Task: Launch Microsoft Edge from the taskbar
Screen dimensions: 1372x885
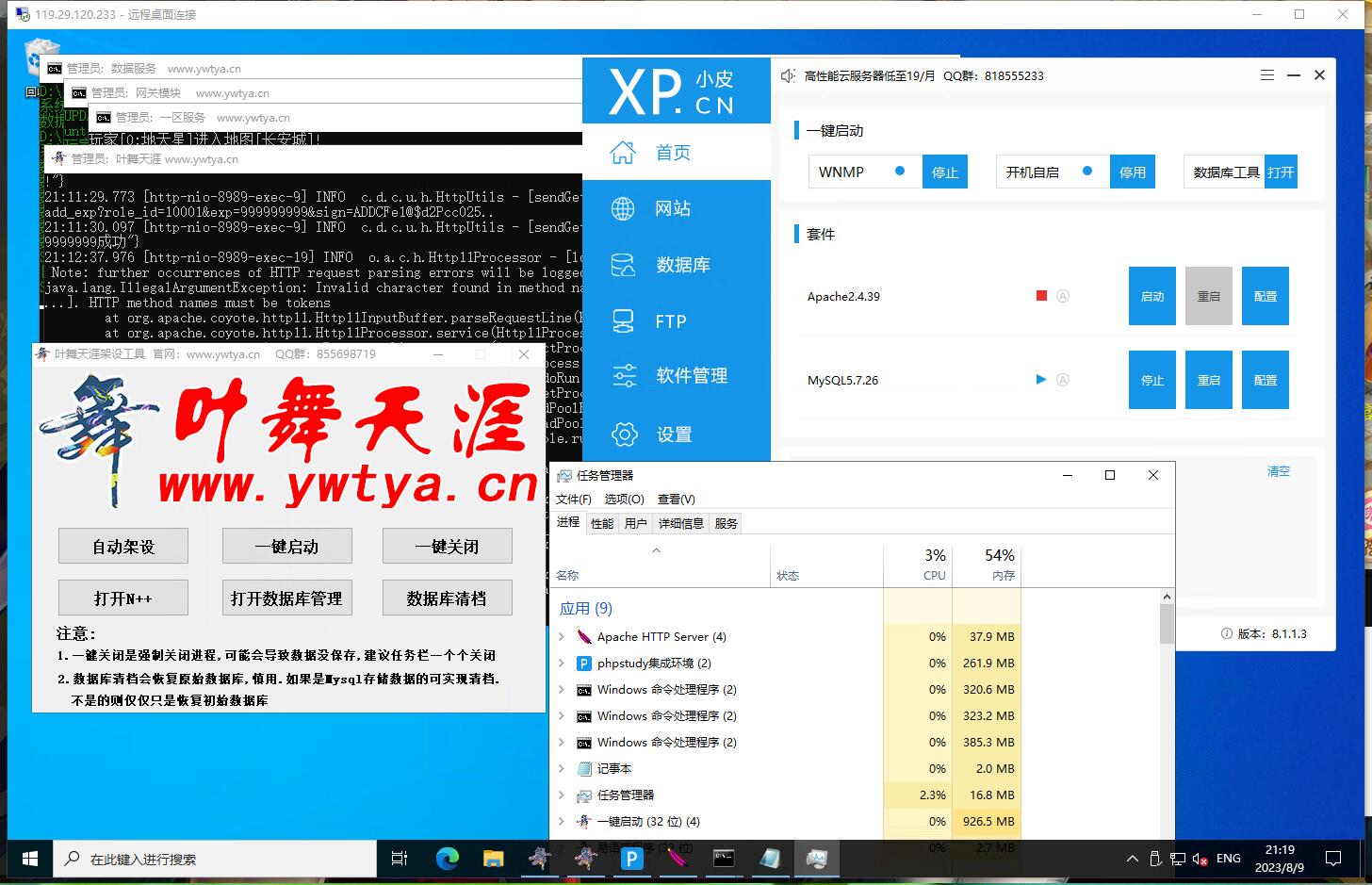Action: pyautogui.click(x=447, y=859)
